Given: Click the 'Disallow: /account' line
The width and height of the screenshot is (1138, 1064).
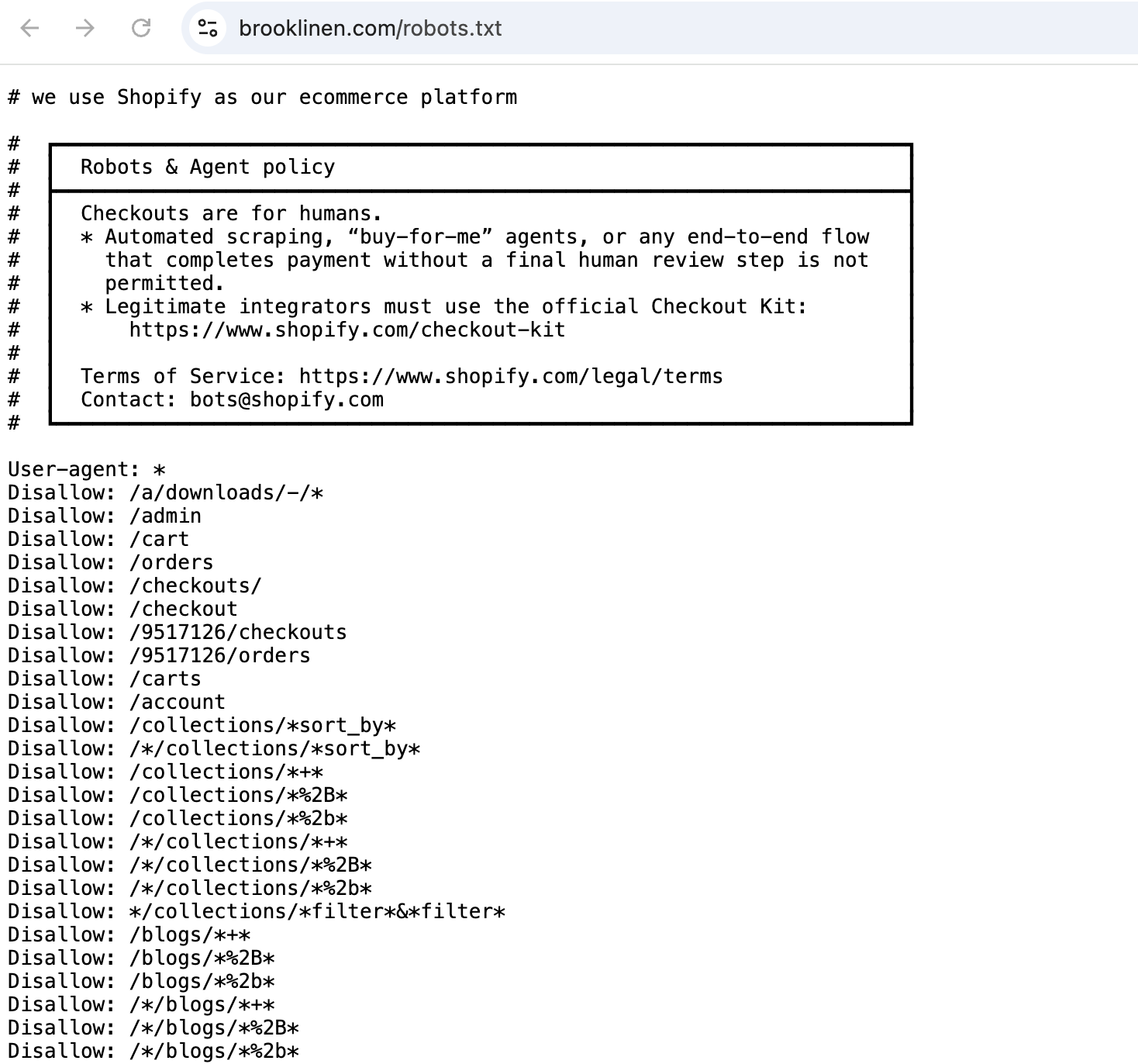Looking at the screenshot, I should tap(117, 703).
